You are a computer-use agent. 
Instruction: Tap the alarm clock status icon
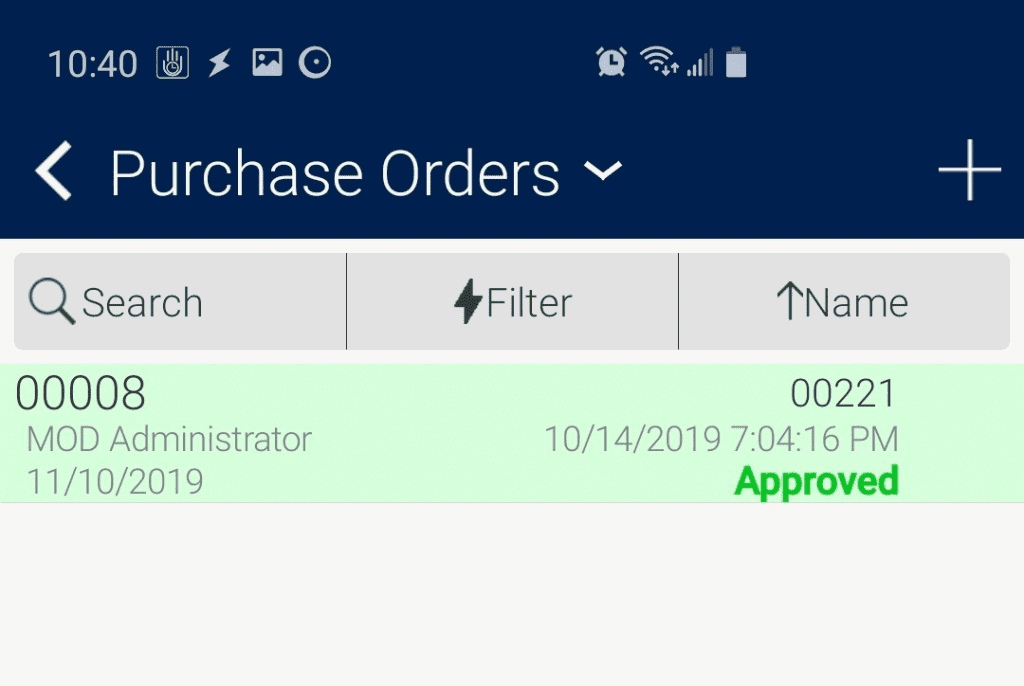611,63
